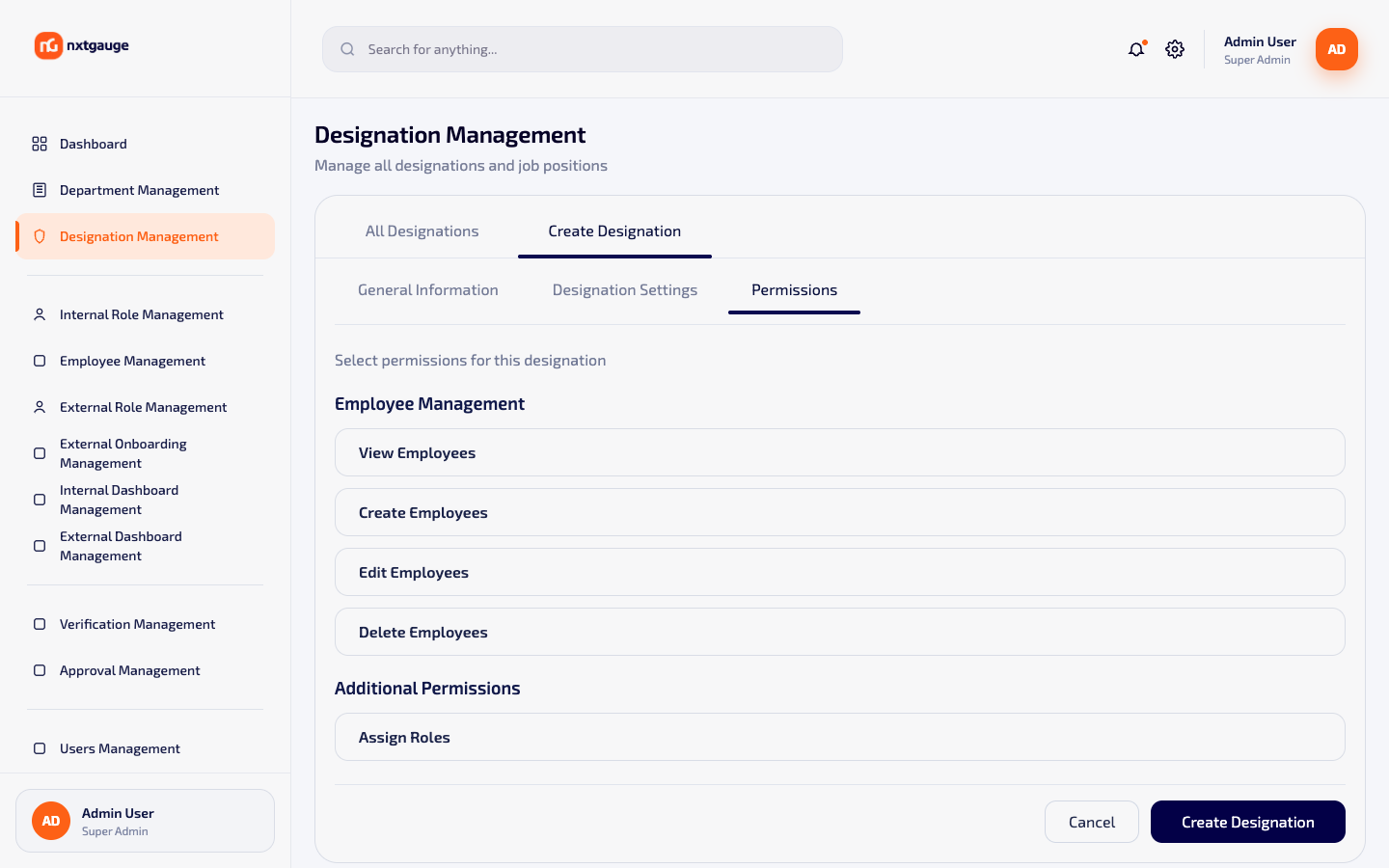This screenshot has height=868, width=1389.
Task: Open settings via the gear icon
Action: [x=1175, y=49]
